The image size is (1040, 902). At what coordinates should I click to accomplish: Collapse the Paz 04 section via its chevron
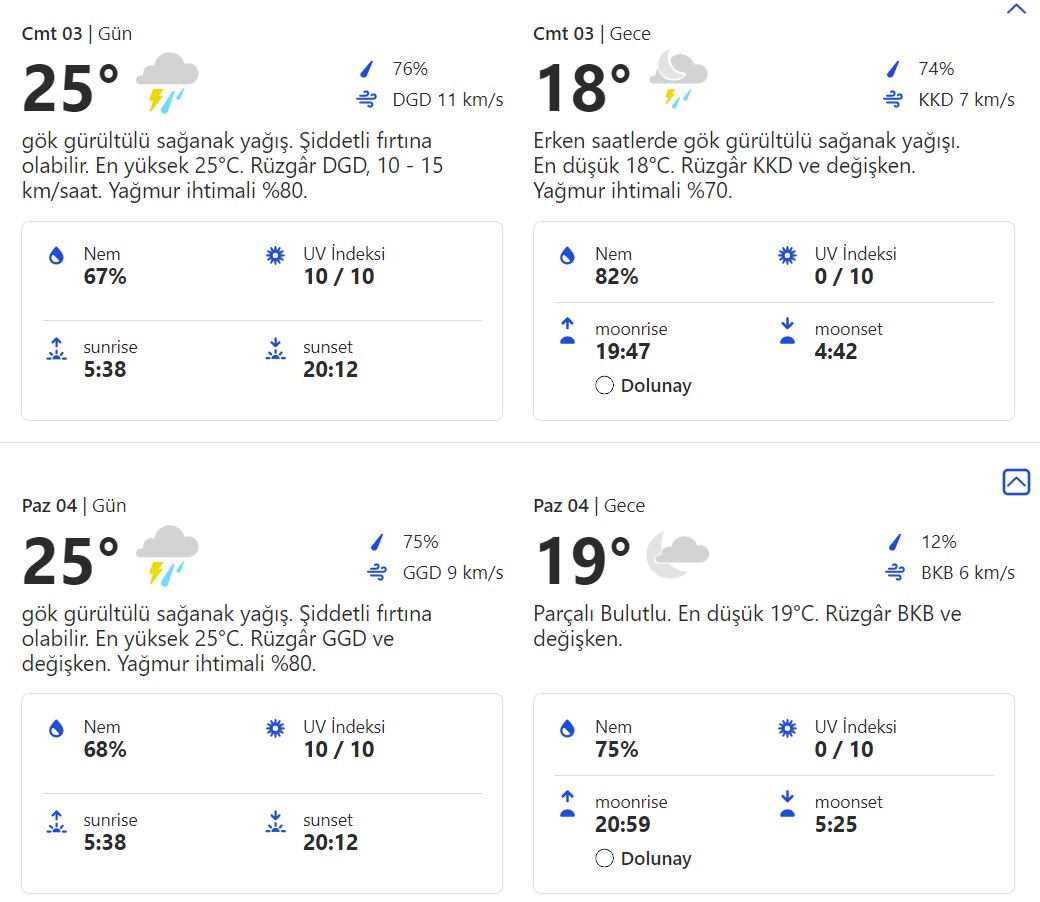coord(1016,482)
